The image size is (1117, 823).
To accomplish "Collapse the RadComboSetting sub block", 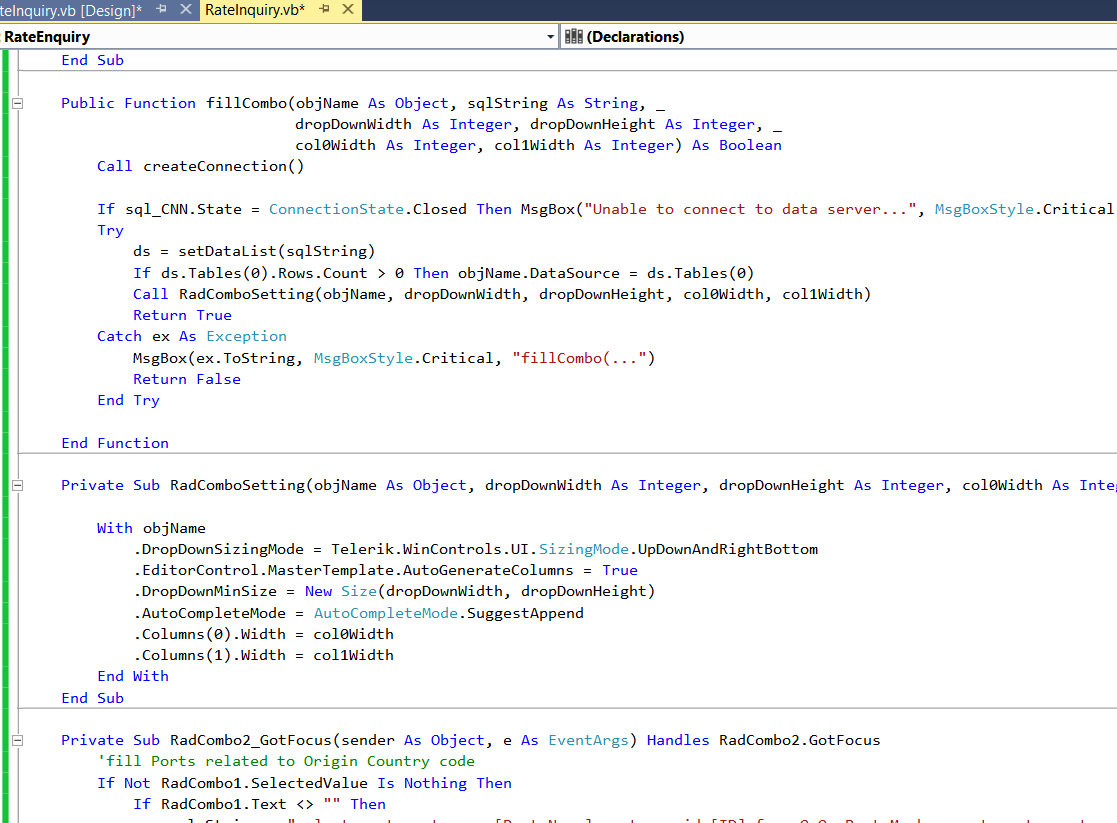I will tap(18, 485).
